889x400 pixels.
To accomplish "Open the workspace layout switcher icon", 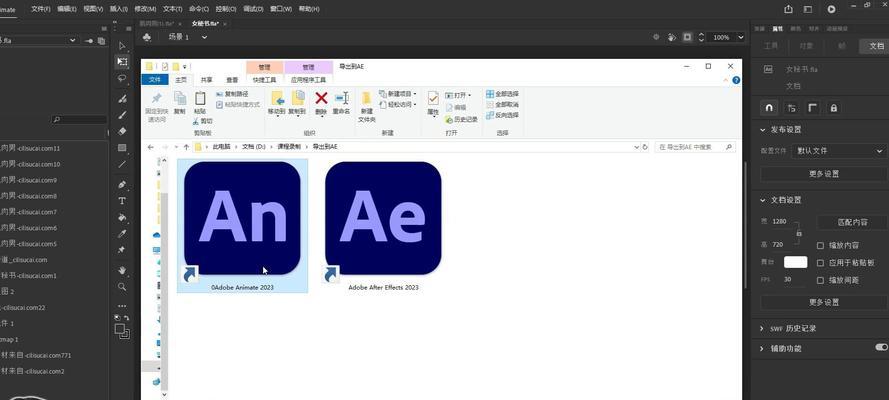I will 808,9.
